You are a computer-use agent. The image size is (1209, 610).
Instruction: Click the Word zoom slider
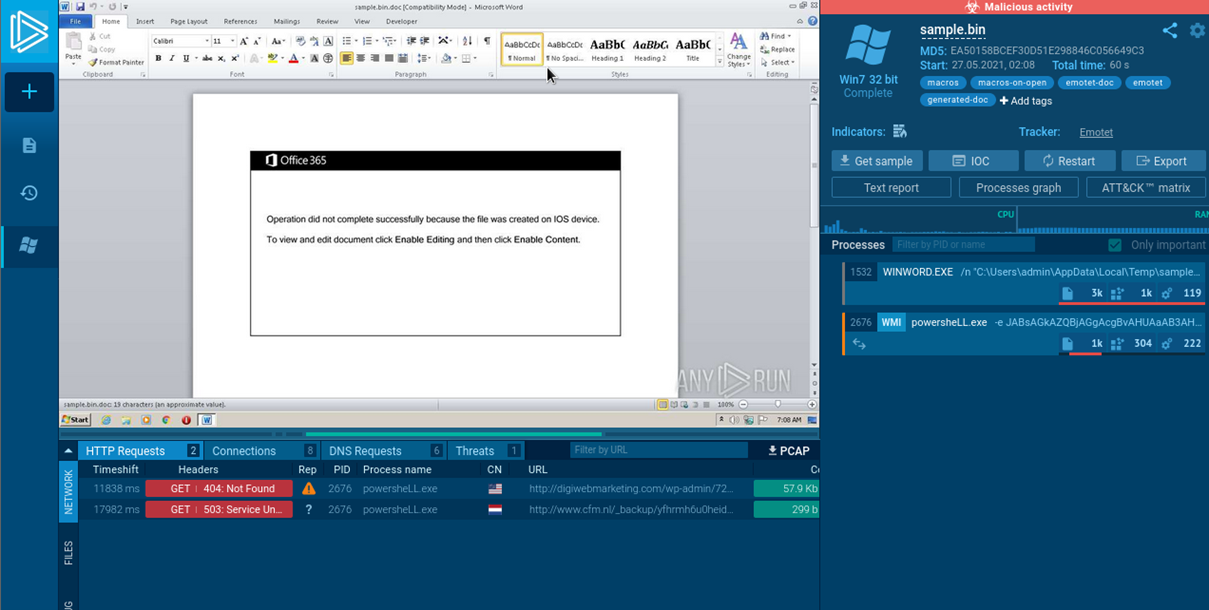(x=778, y=405)
